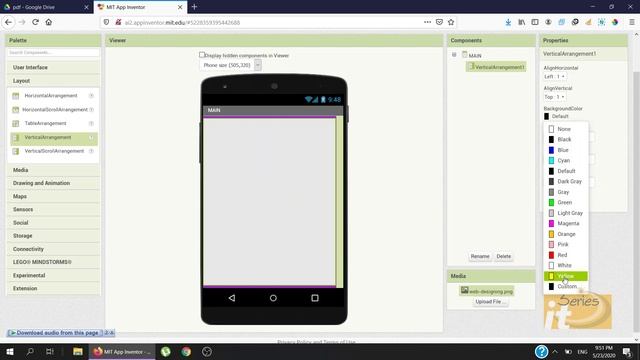Open Chrome from the taskbar
640x360 pixels.
click(186, 351)
